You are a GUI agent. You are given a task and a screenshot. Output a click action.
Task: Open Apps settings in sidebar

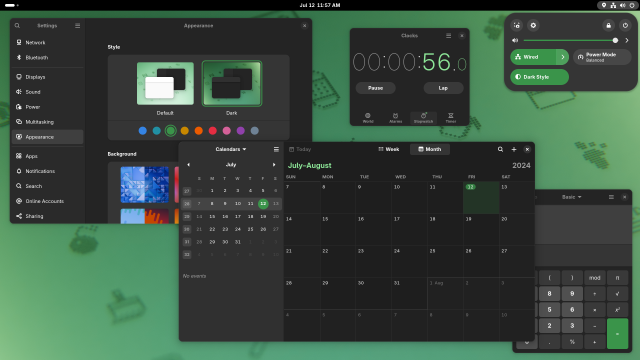point(47,156)
